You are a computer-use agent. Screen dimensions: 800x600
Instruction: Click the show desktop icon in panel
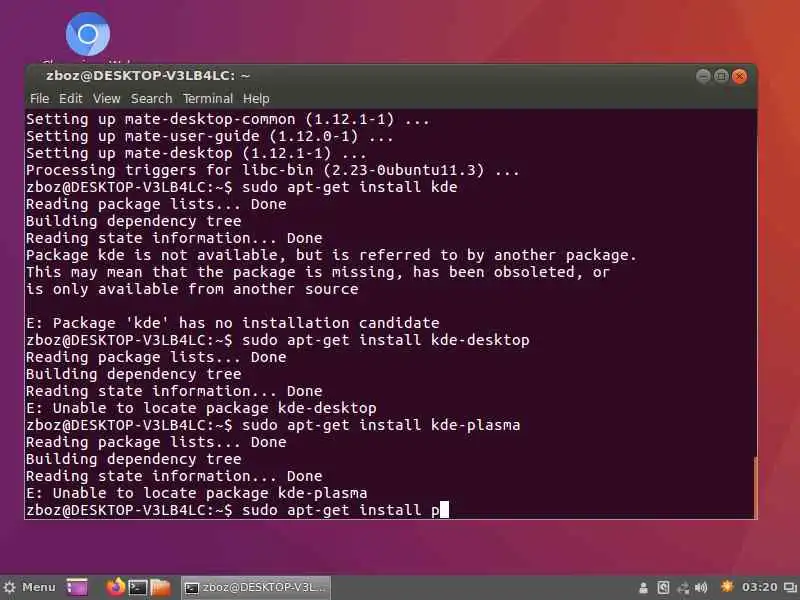(77, 587)
